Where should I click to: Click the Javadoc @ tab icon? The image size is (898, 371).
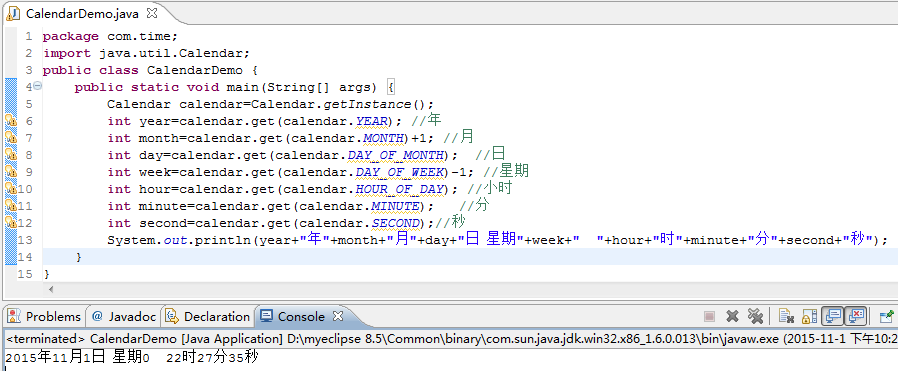point(97,317)
